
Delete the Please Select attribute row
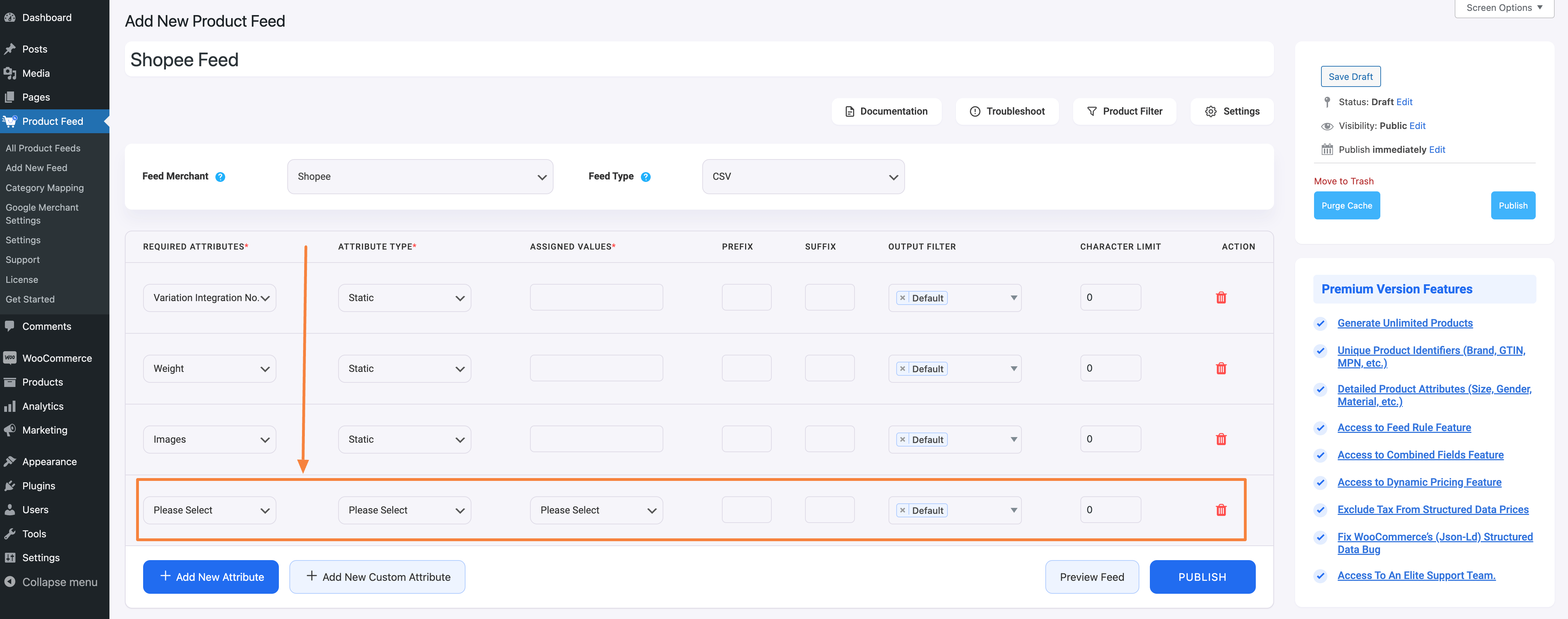[x=1220, y=510]
